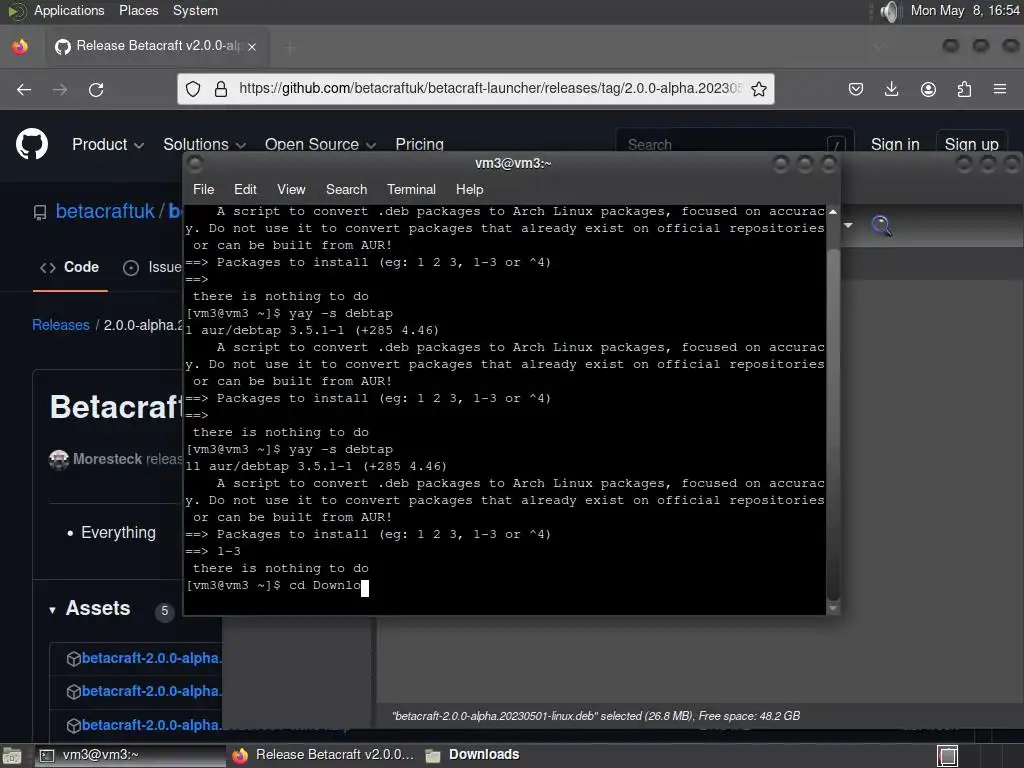This screenshot has height=768, width=1024.
Task: Click the show desktop icon in bottom panel
Action: [11, 756]
